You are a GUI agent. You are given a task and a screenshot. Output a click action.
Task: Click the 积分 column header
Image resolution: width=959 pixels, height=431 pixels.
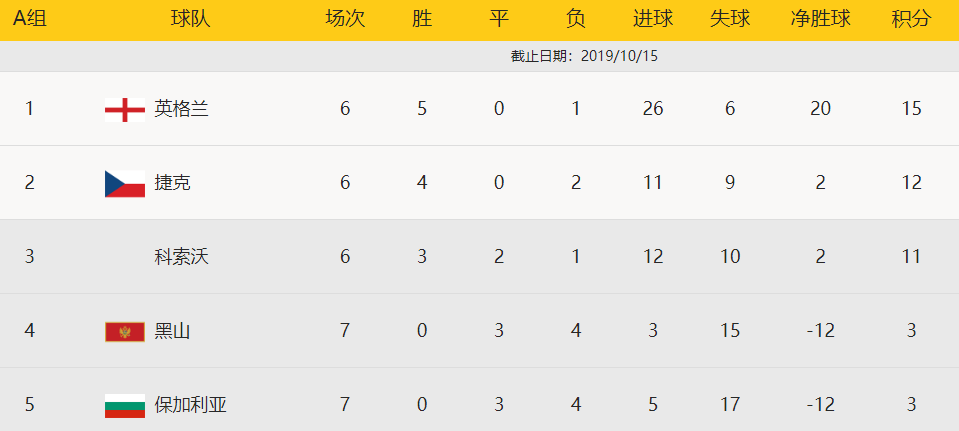(x=911, y=19)
